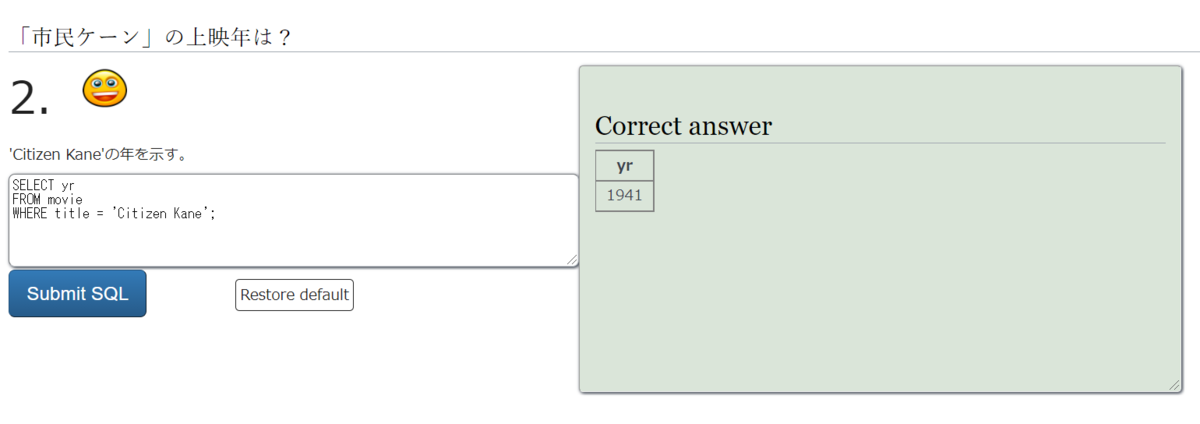
Task: Click the SQL text area resize handle
Action: (x=572, y=260)
